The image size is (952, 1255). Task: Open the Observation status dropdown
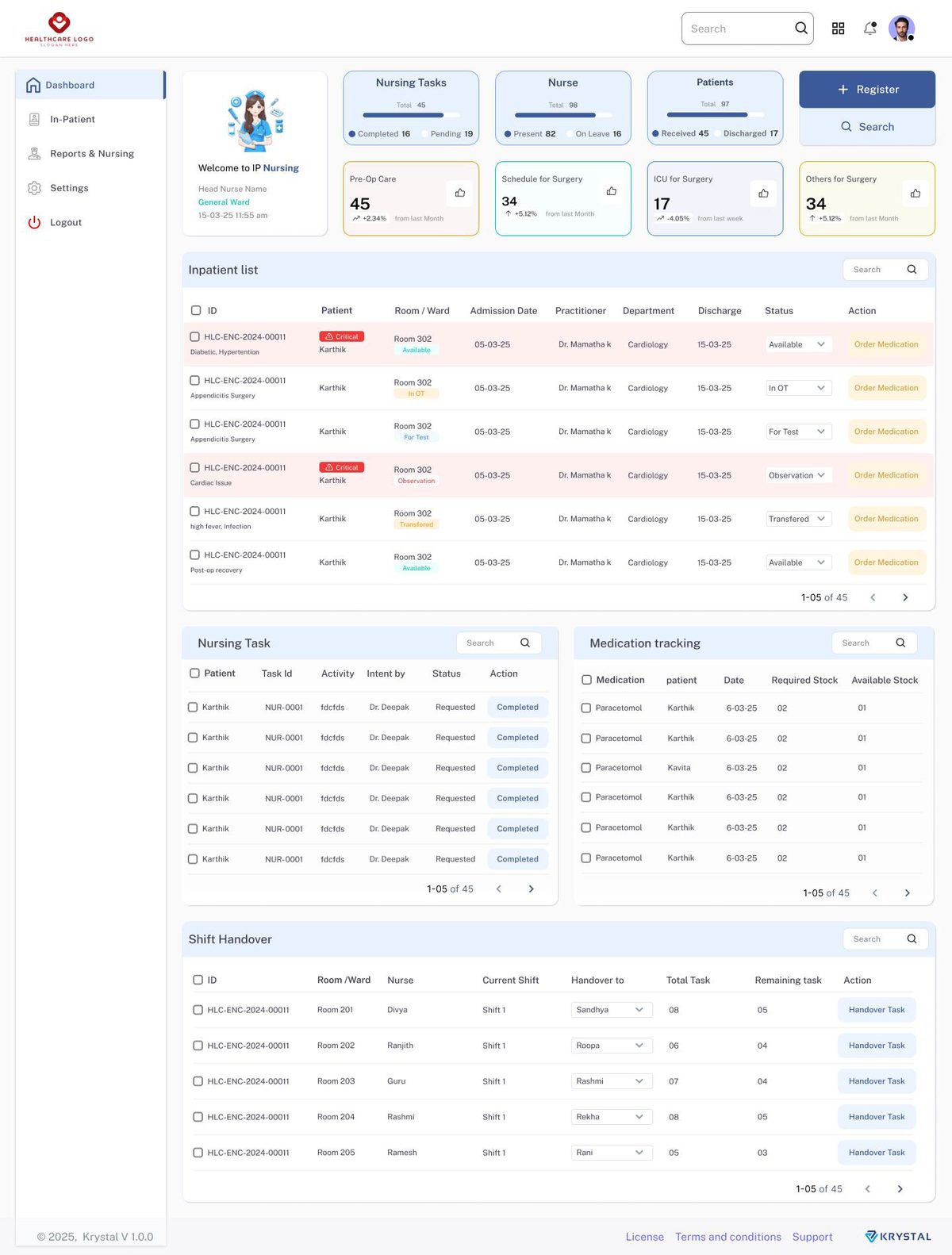799,475
